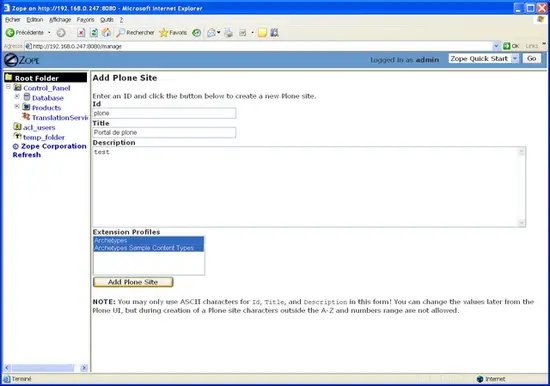Click the Mail envelope icon
This screenshot has width=550, height=386.
[211, 33]
